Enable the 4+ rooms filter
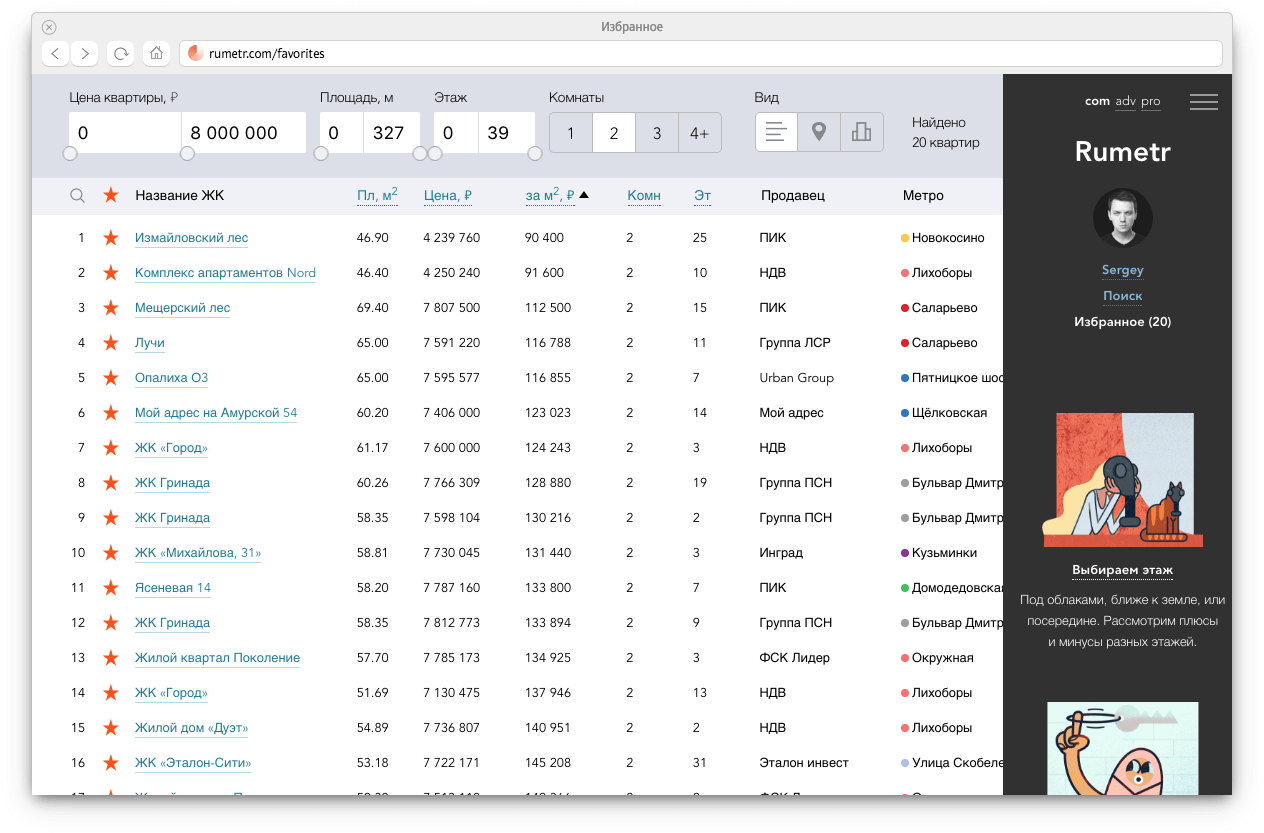 pos(699,133)
